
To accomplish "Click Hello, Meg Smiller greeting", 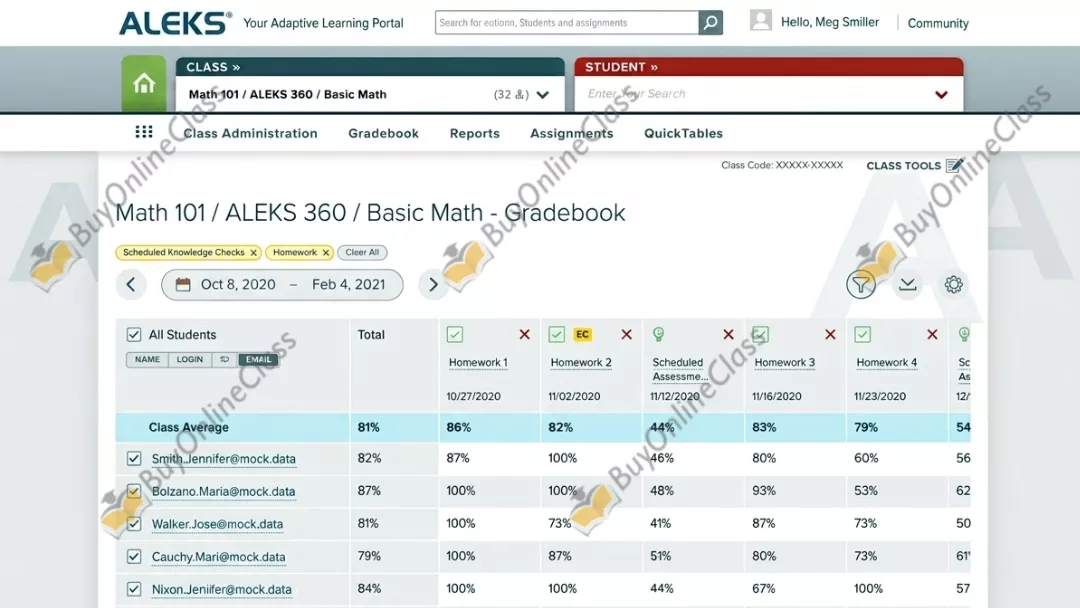I will tap(829, 22).
